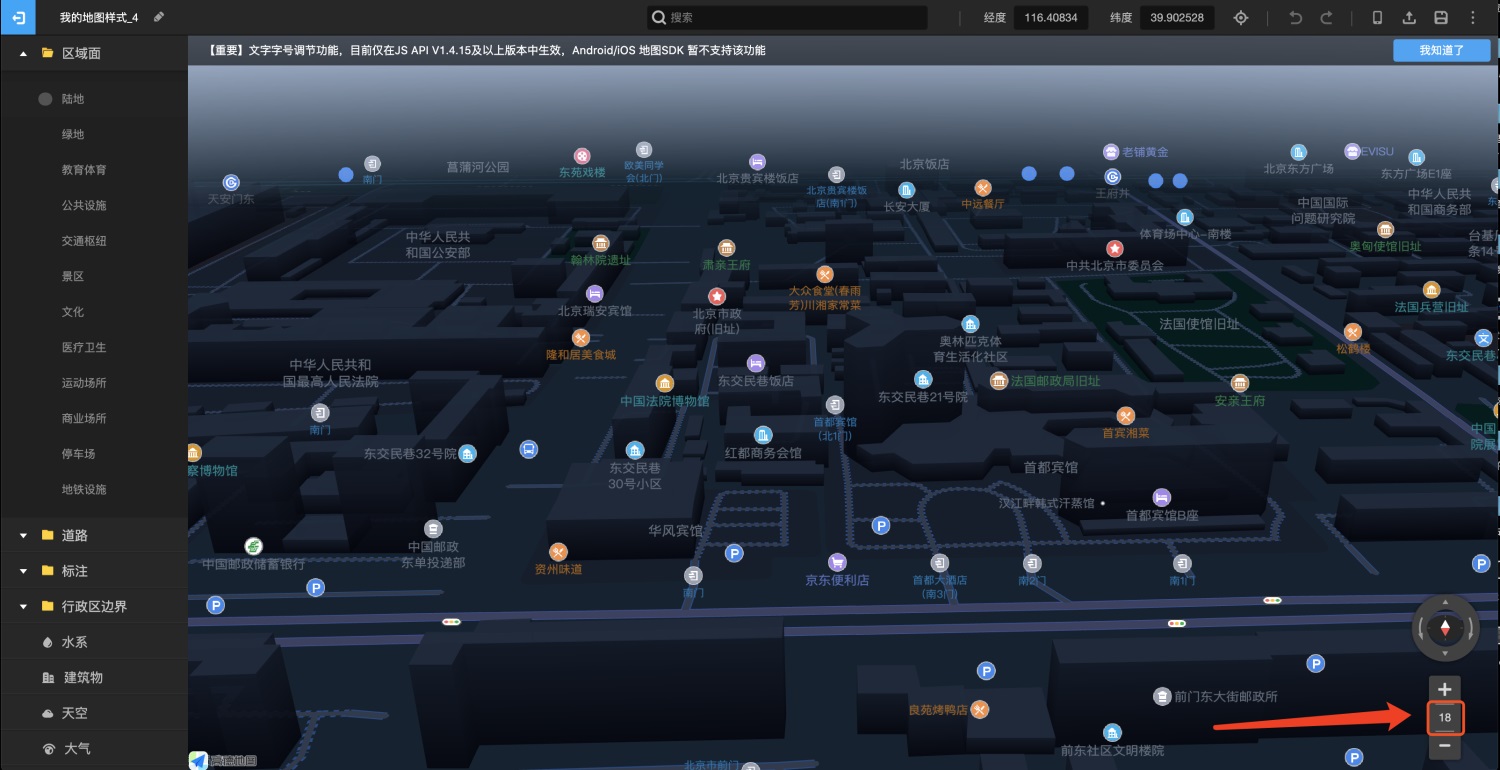Click the 首都宾馆 label on the map

1051,467
